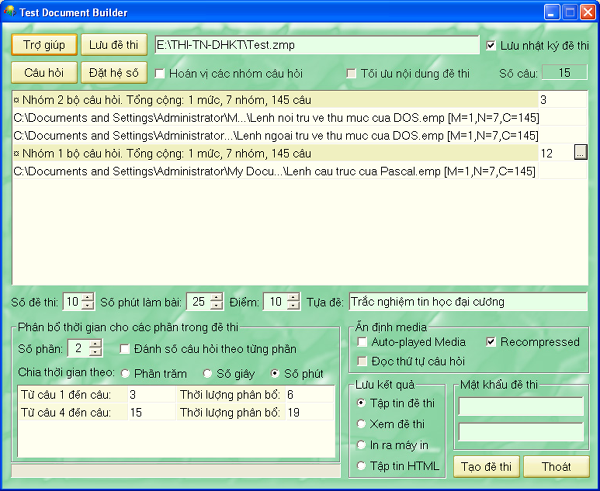This screenshot has width=600, height=491.
Task: Click Thời lượng phân bổ value 19
Action: click(x=310, y=413)
